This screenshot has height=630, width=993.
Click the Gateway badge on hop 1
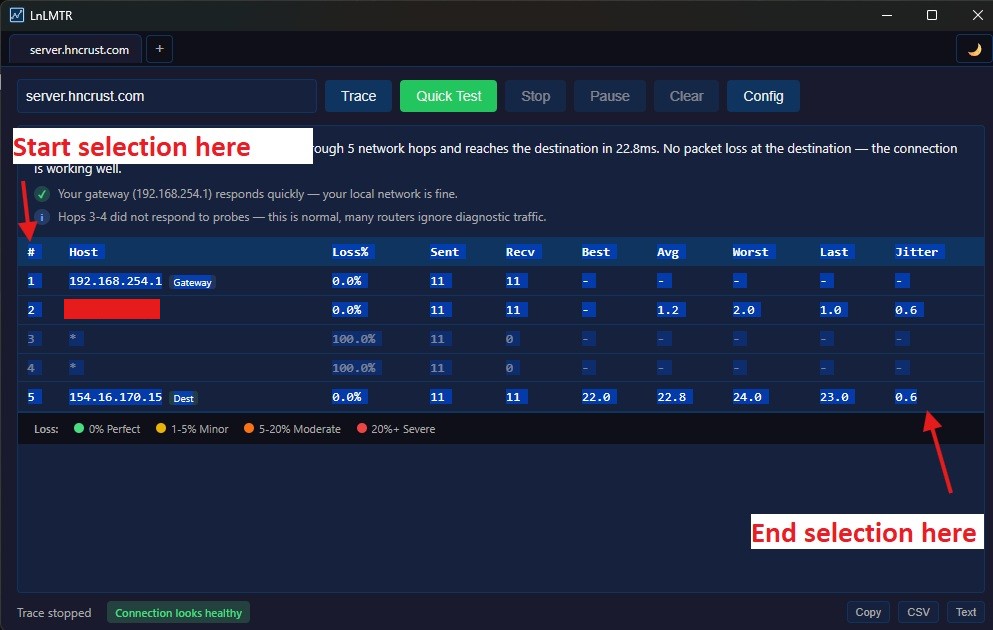click(192, 283)
